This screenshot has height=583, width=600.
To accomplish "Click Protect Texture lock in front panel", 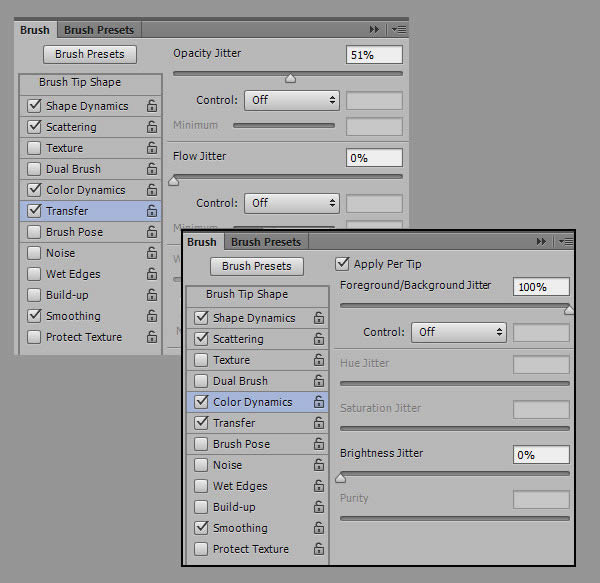I will pyautogui.click(x=319, y=549).
